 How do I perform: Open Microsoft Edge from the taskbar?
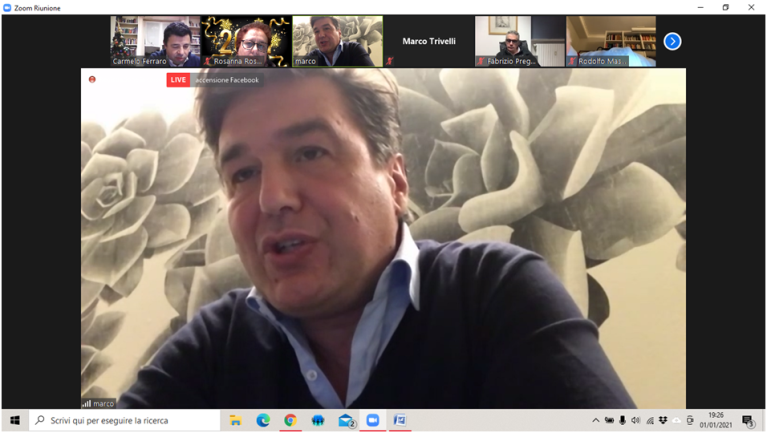point(263,421)
